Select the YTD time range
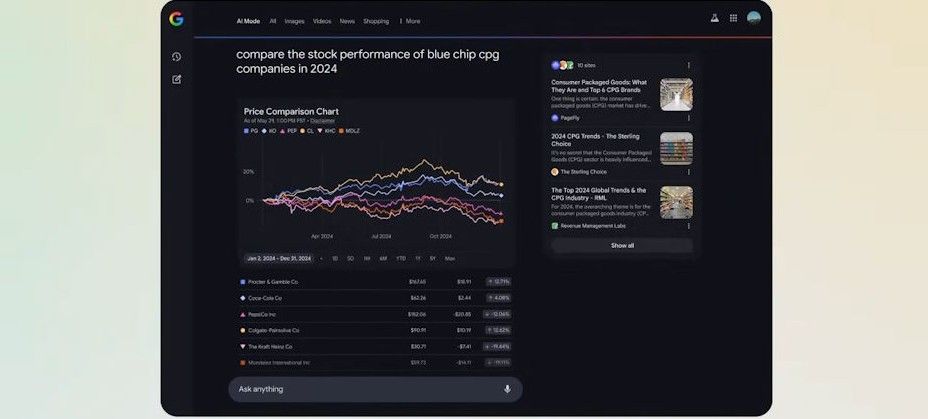Screen dimensions: 928x419 click(x=400, y=258)
